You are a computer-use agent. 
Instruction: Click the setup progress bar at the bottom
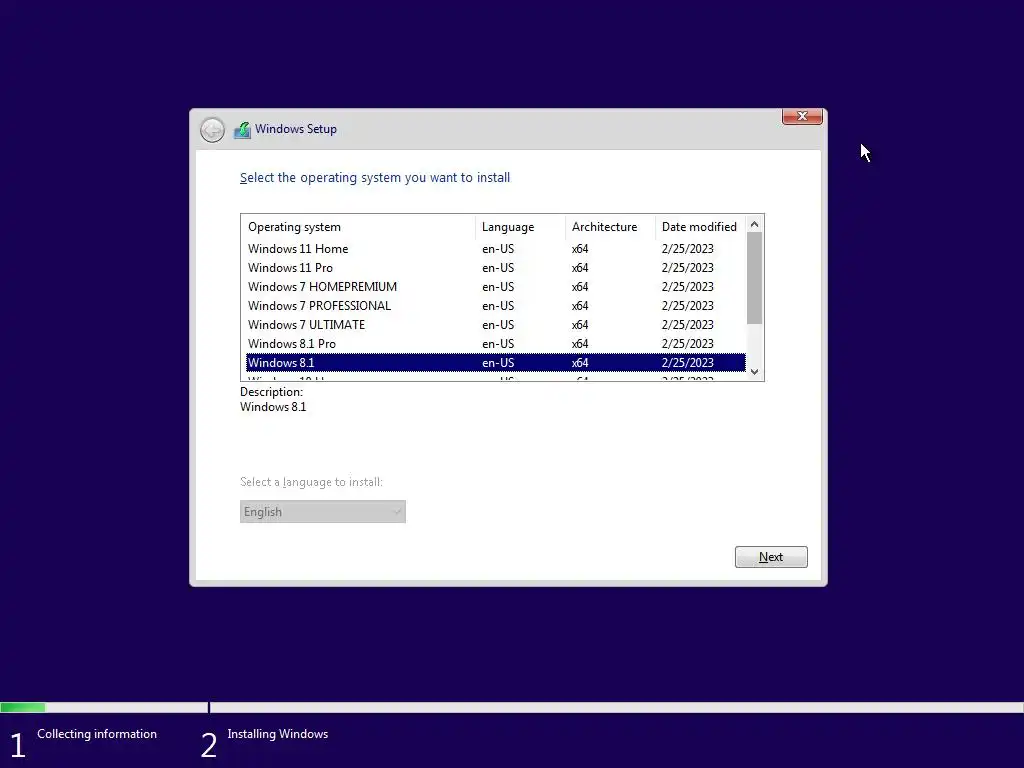(512, 707)
